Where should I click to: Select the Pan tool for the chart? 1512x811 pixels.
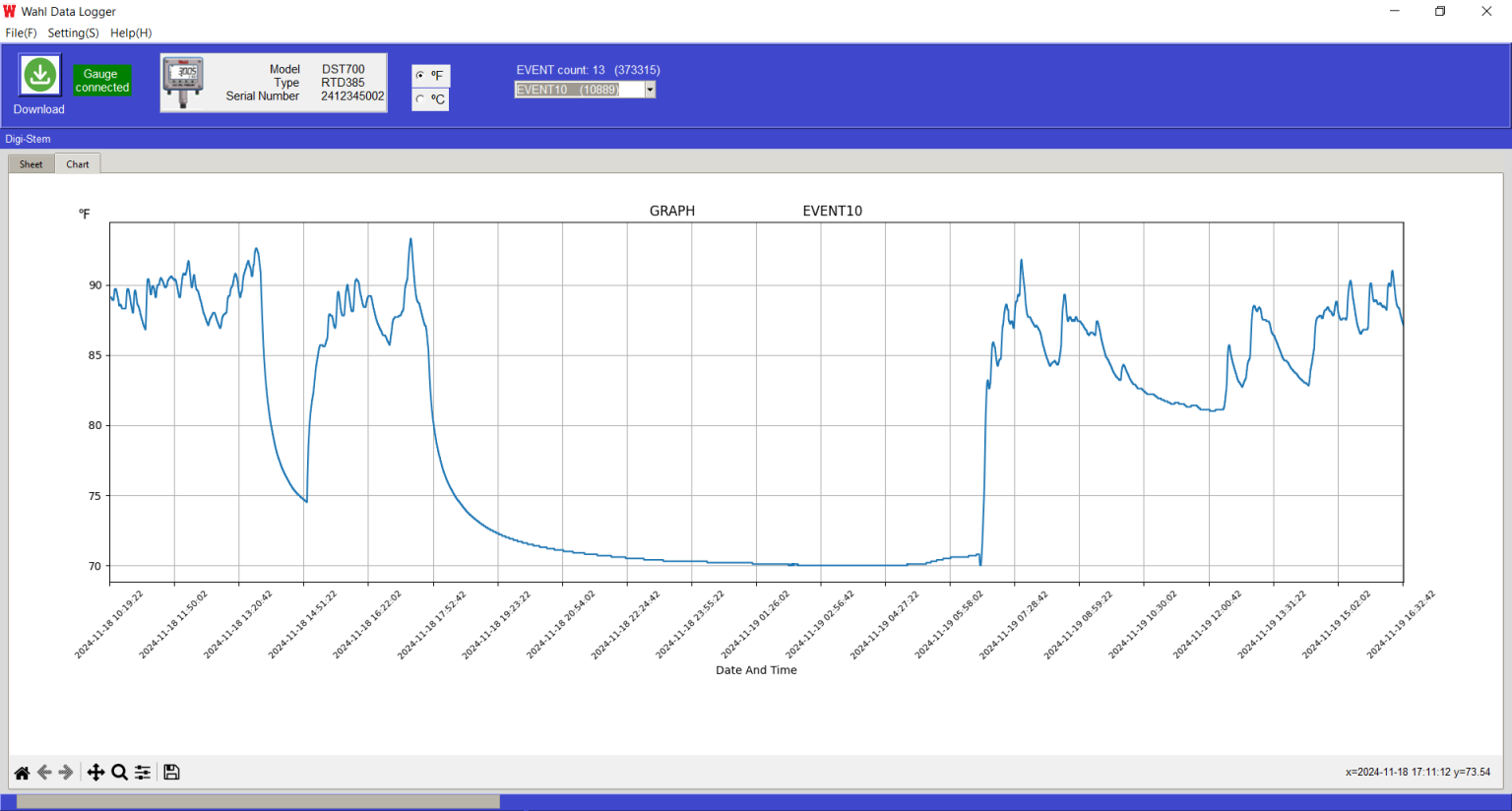95,773
